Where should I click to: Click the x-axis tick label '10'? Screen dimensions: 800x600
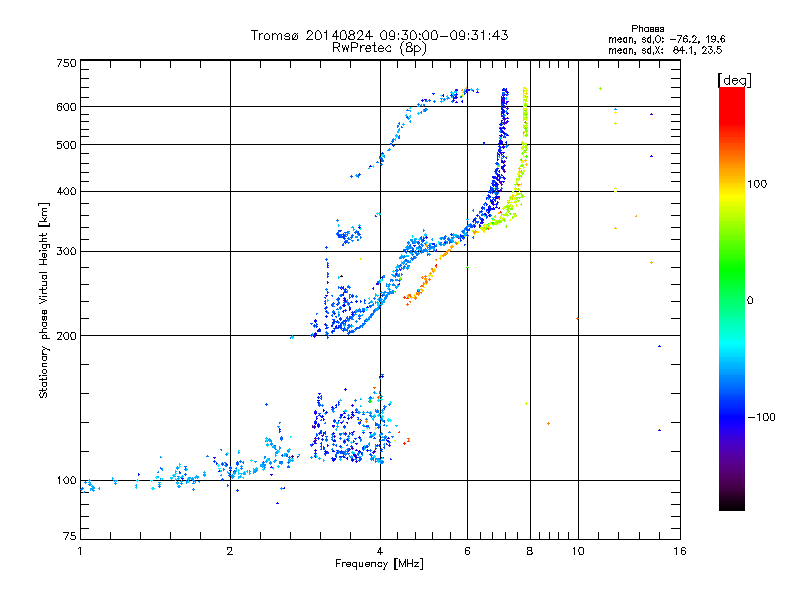[578, 551]
